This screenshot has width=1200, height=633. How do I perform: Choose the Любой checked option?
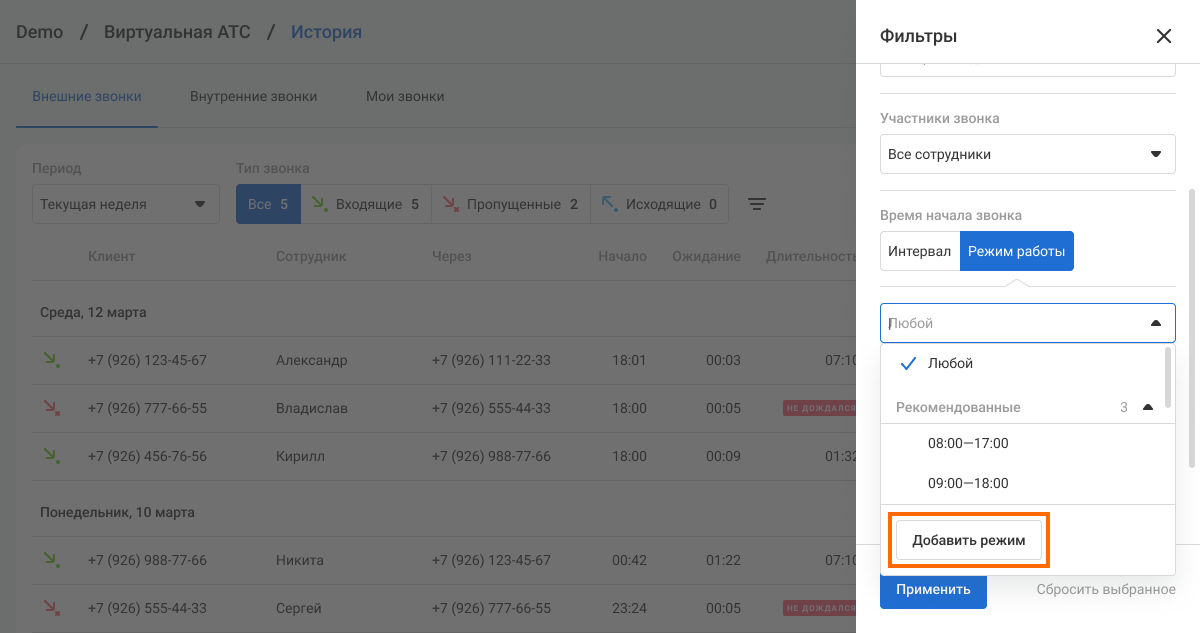pos(950,363)
